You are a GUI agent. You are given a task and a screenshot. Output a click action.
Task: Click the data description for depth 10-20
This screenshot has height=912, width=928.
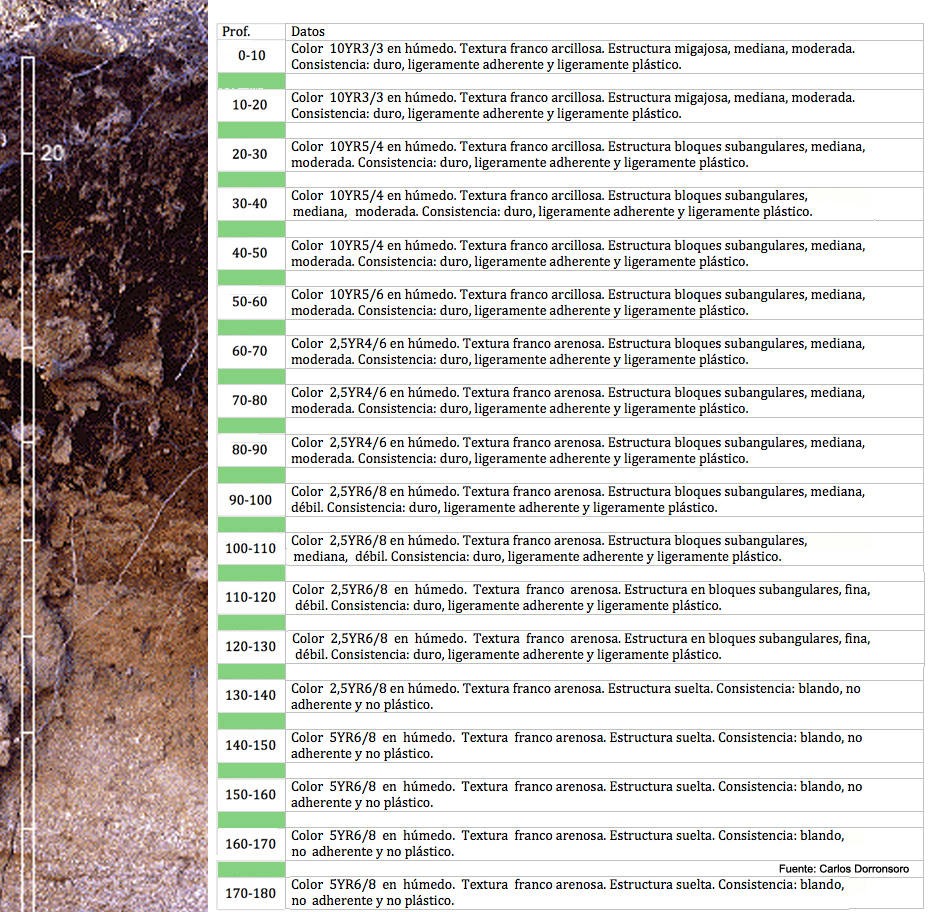[604, 105]
